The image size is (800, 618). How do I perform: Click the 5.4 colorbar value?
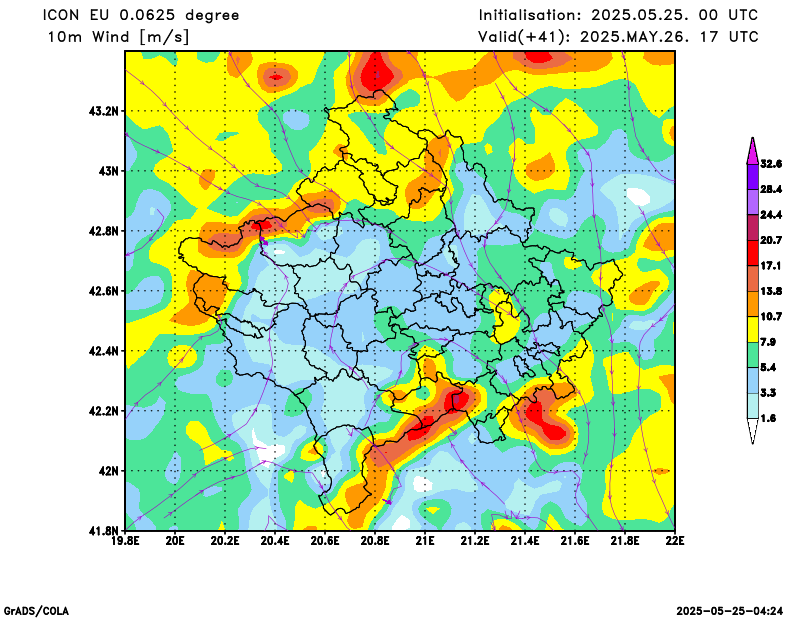[768, 367]
